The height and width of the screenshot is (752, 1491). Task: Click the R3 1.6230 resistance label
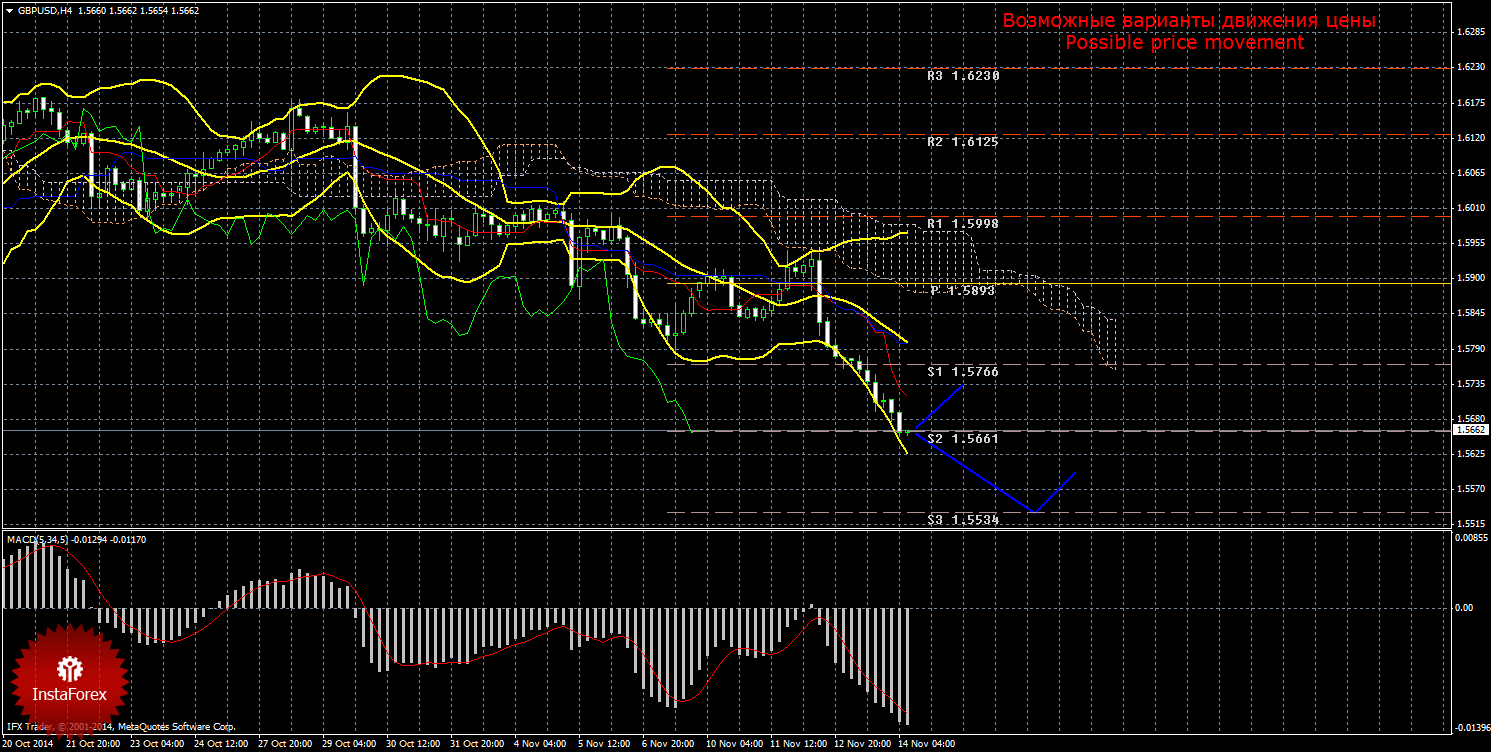click(x=962, y=75)
